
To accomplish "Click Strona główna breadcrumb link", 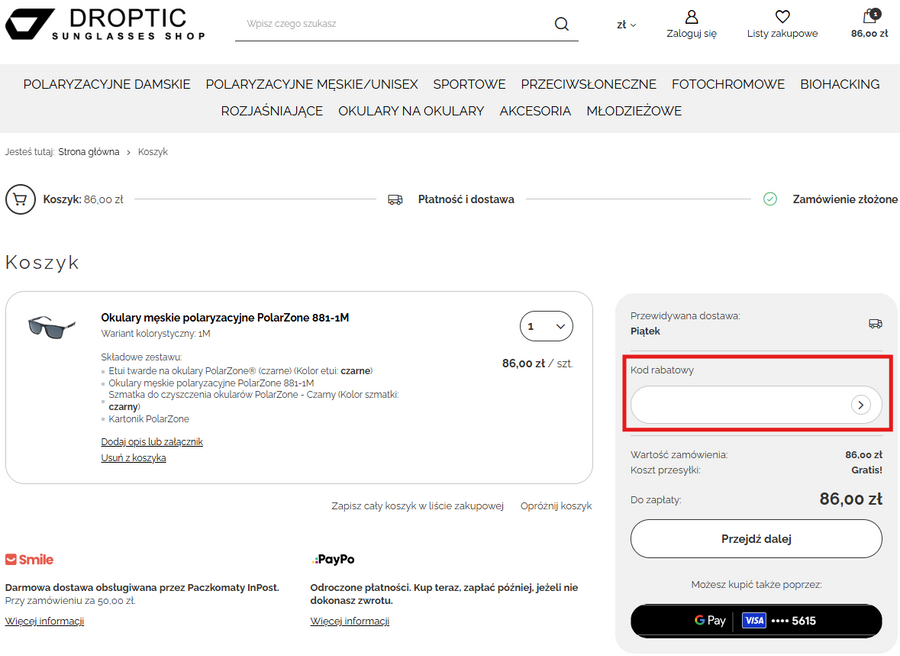I will 88,152.
